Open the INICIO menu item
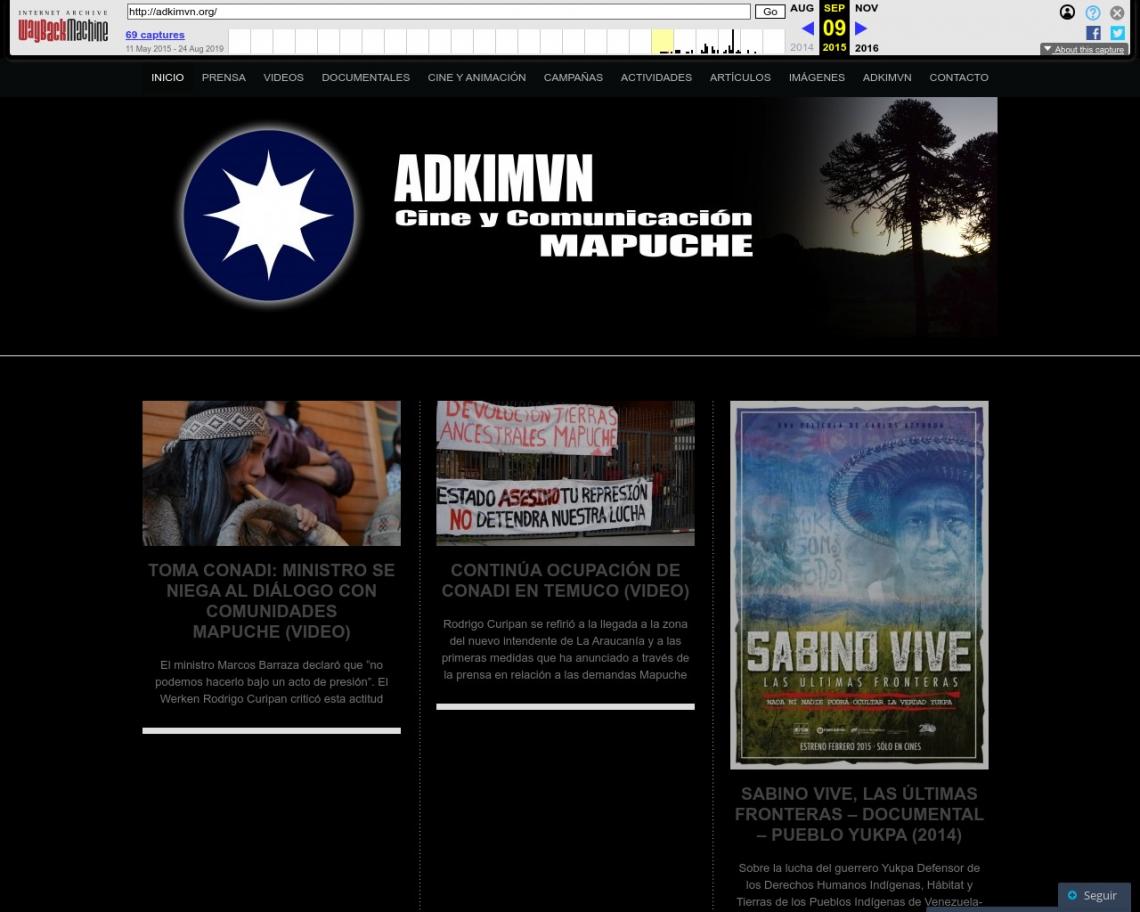The width and height of the screenshot is (1140, 912). click(167, 77)
